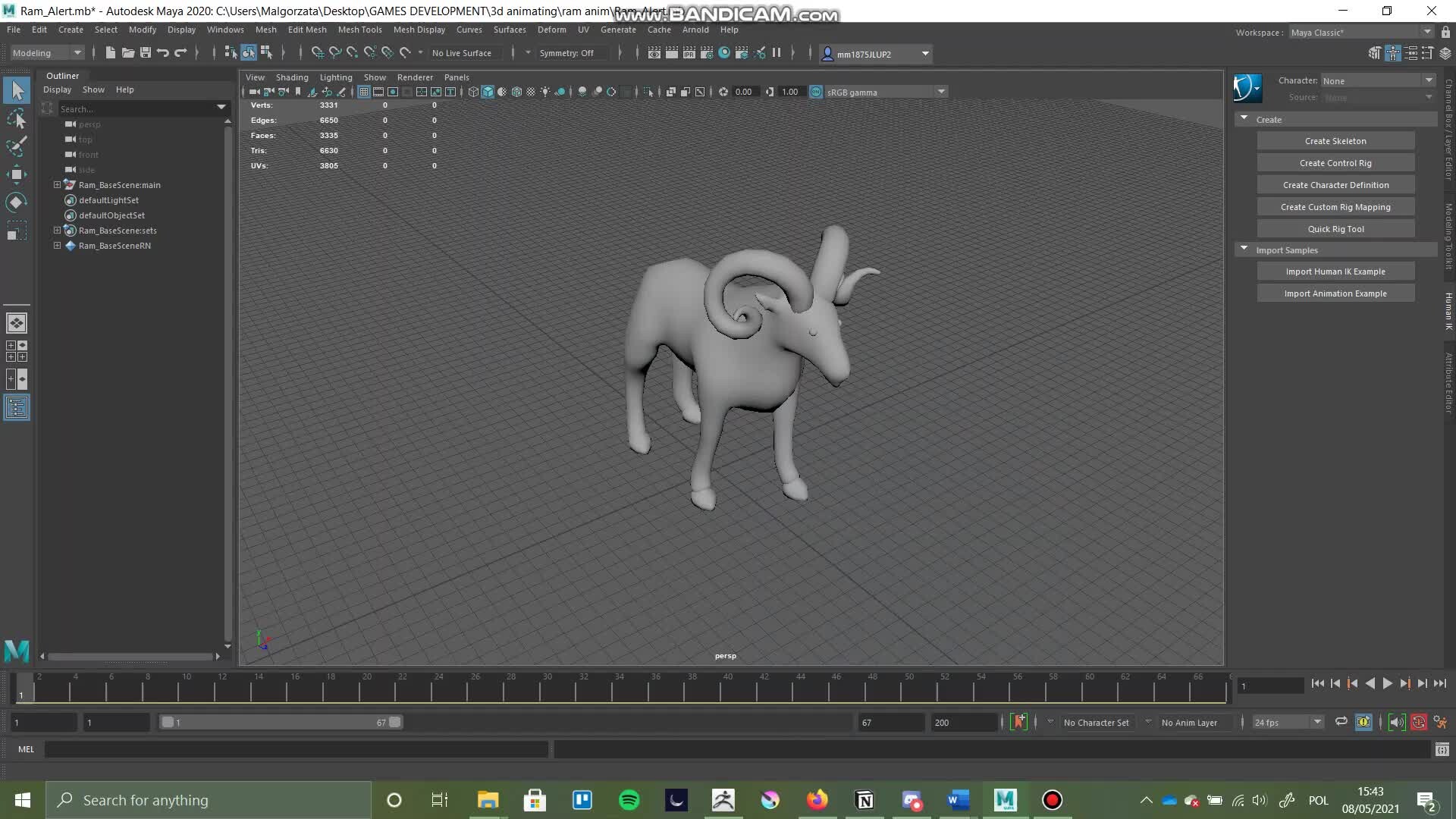This screenshot has width=1456, height=819.
Task: Click the Import Animation Example button
Action: click(x=1335, y=293)
